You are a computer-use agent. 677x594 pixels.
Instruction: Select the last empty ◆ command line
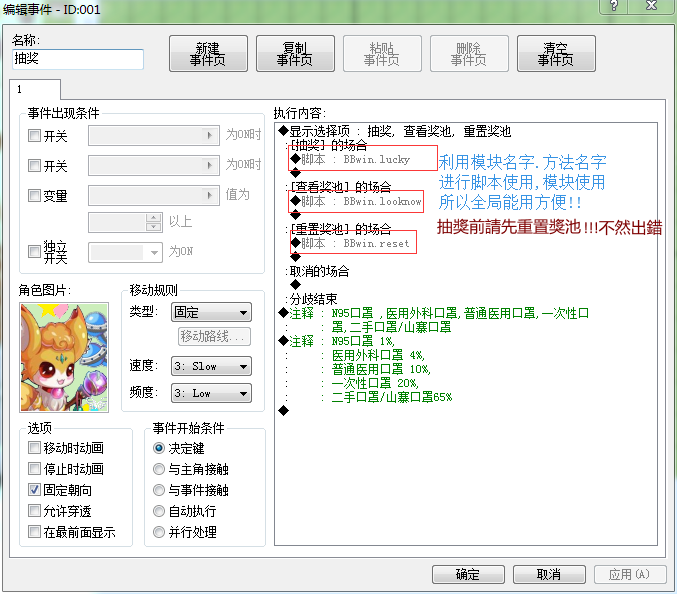(x=283, y=411)
